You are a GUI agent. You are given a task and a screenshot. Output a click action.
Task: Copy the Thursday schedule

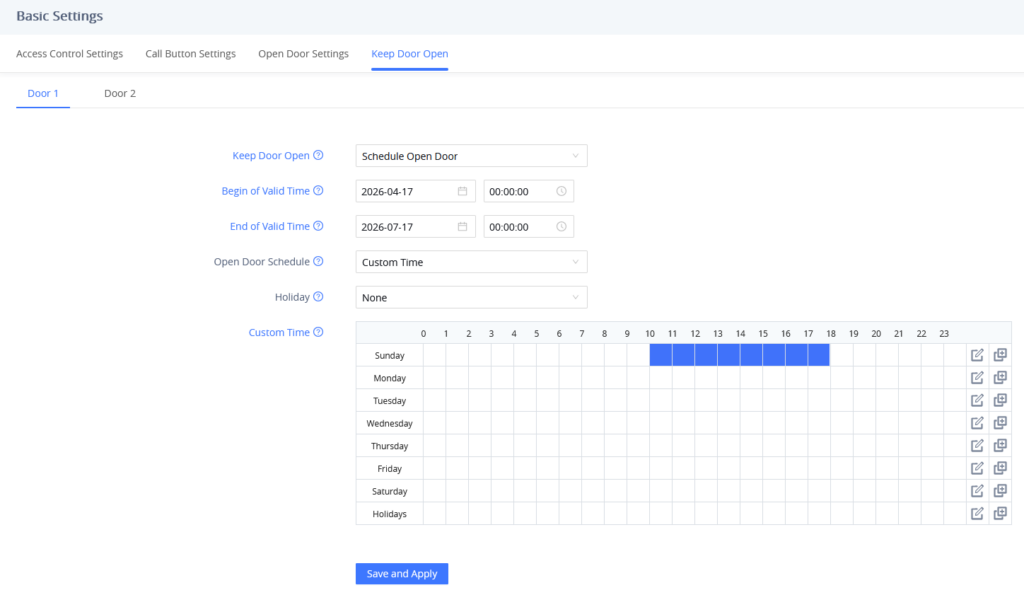coord(1000,445)
